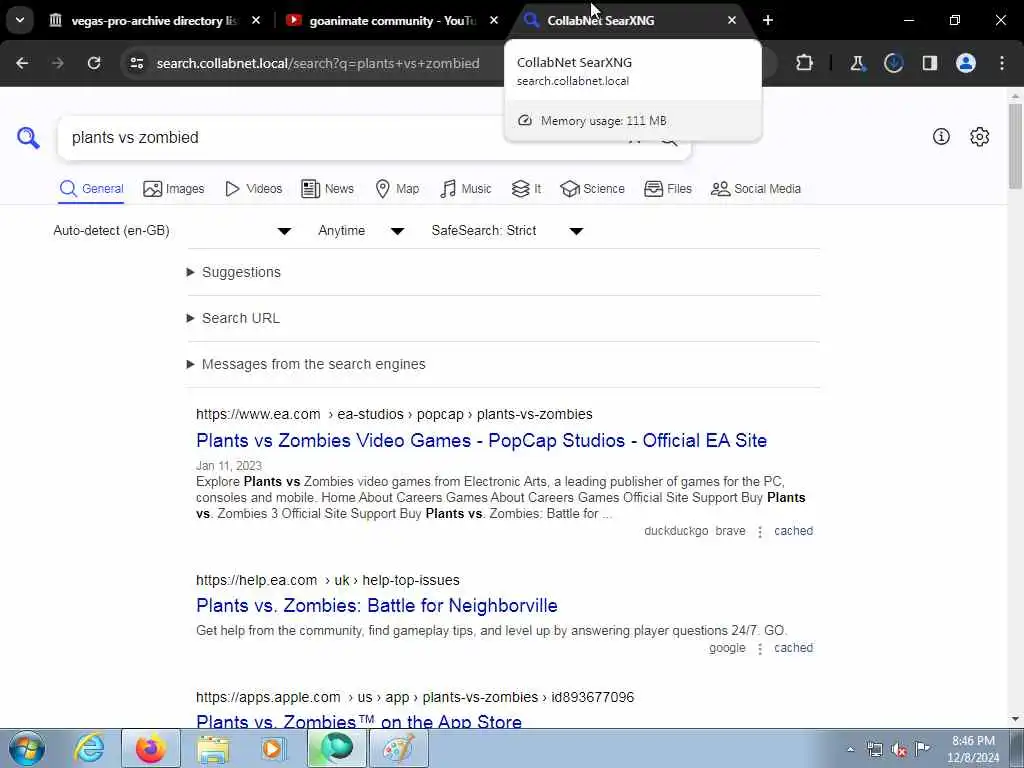Close the vegas-pro-archive tab
This screenshot has width=1024, height=768.
coord(256,20)
